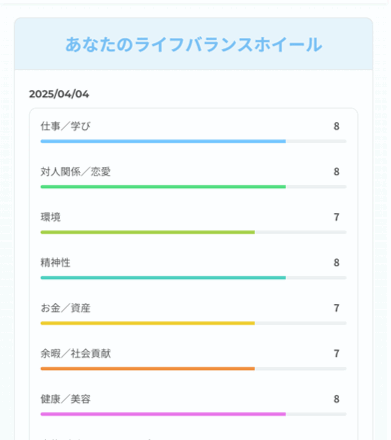The height and width of the screenshot is (440, 391).
Task: Select the お金／資産 category label
Action: click(x=65, y=308)
